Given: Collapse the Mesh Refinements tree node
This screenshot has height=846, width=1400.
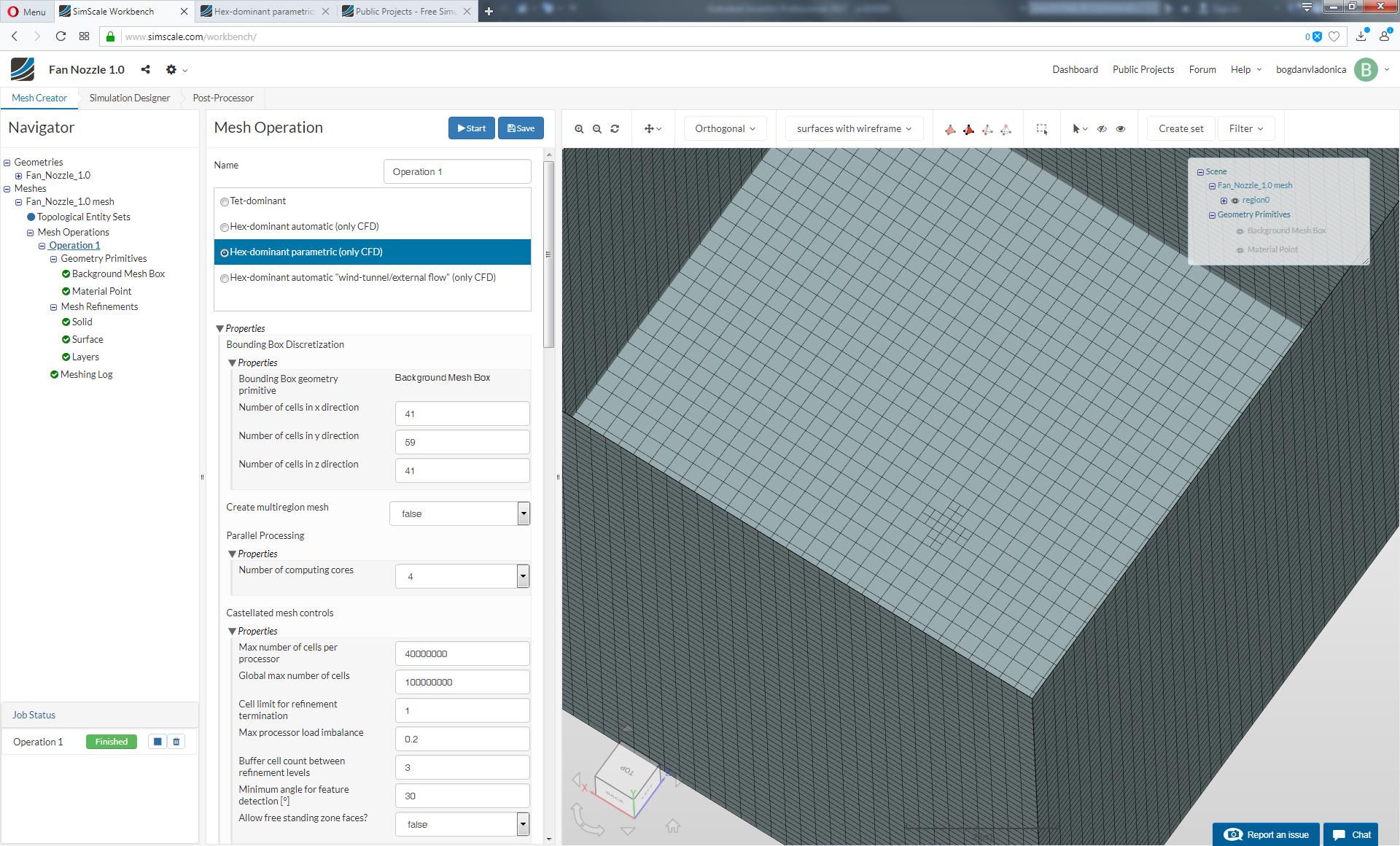Looking at the screenshot, I should [53, 307].
